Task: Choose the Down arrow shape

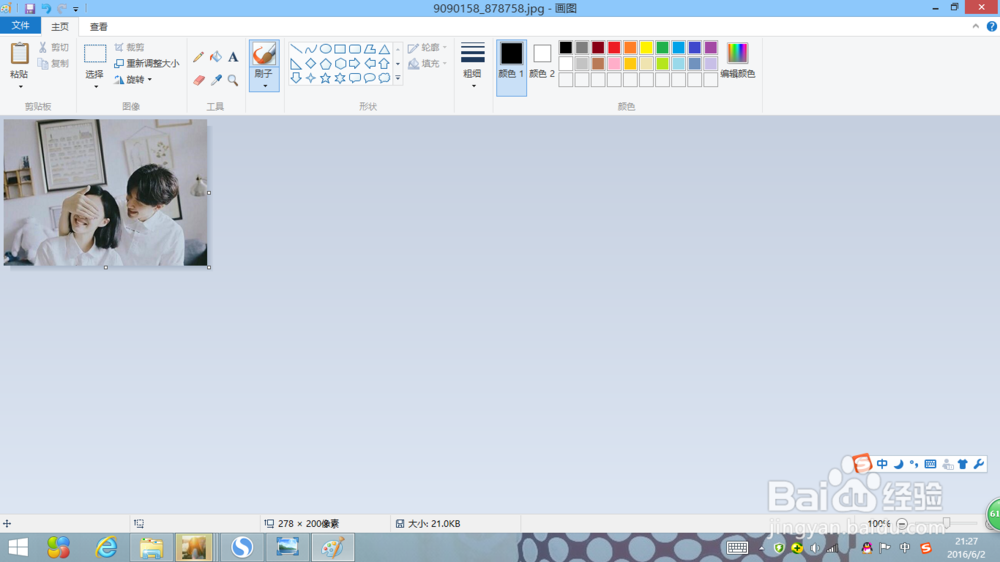Action: coord(296,78)
